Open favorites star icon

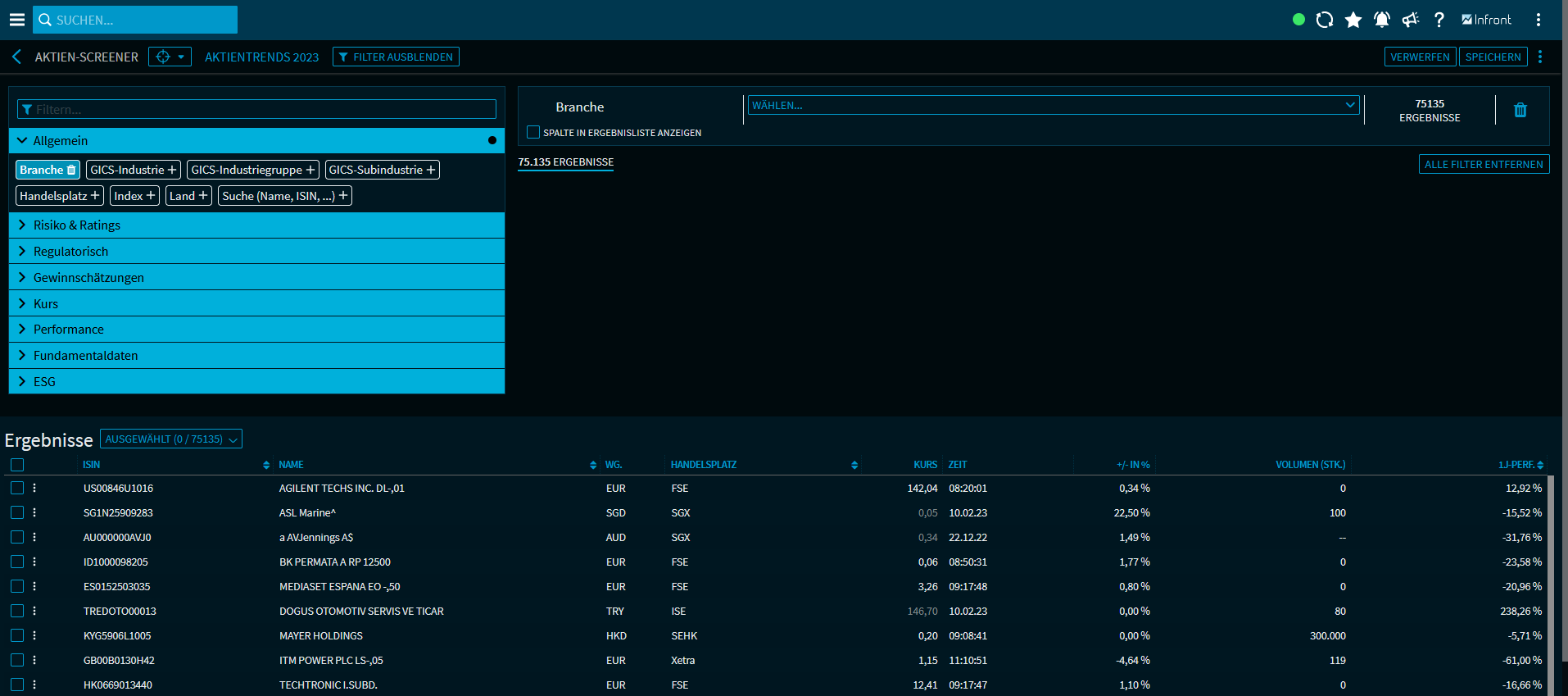[x=1353, y=20]
